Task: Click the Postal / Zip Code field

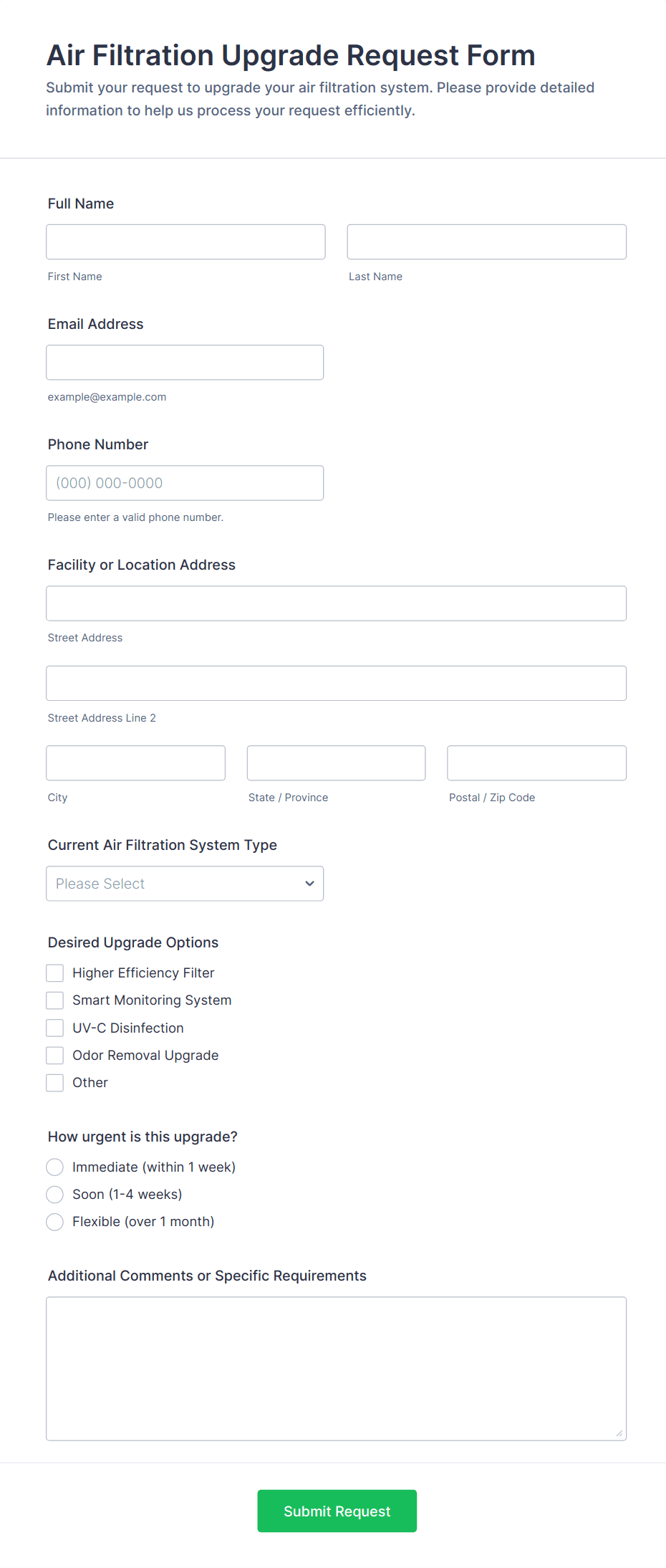Action: tap(536, 763)
